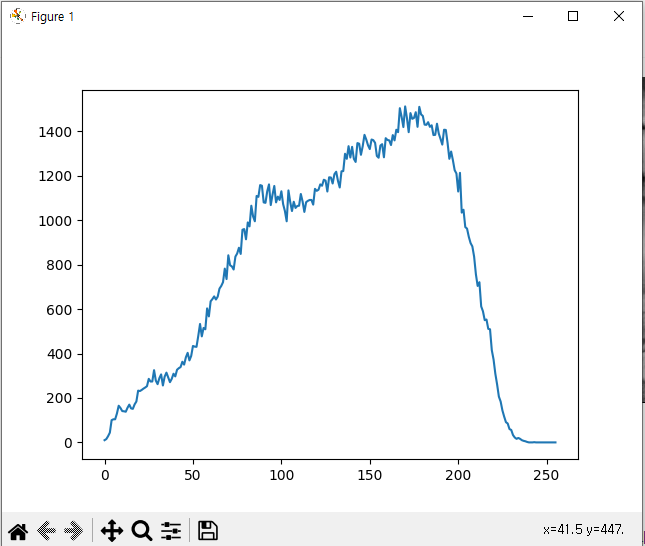Click the y-axis tick label 400
645x546 pixels.
59,354
